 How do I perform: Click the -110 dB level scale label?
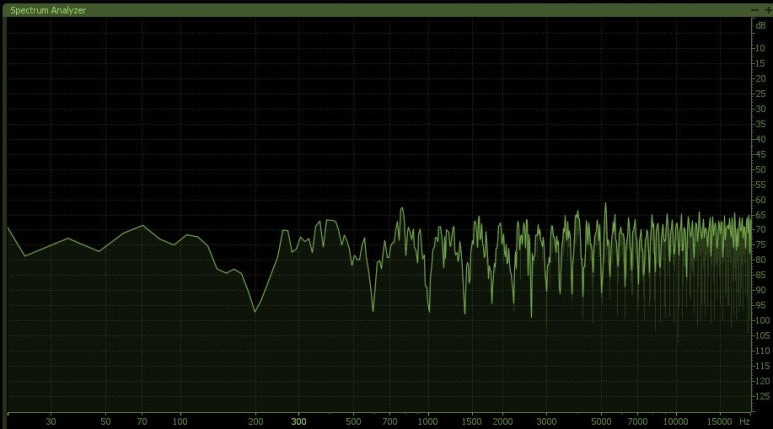(762, 351)
